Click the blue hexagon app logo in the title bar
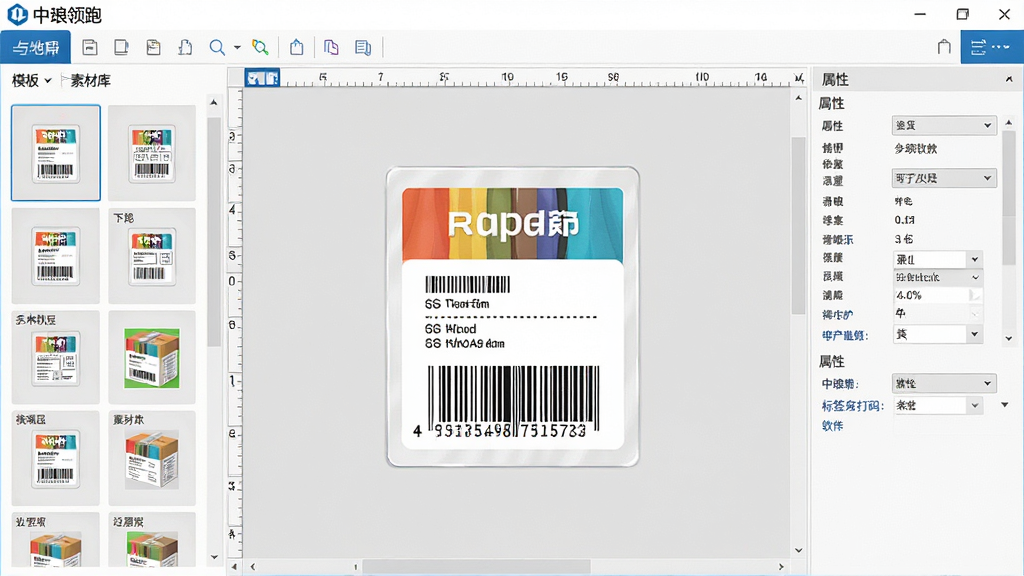 (16, 14)
